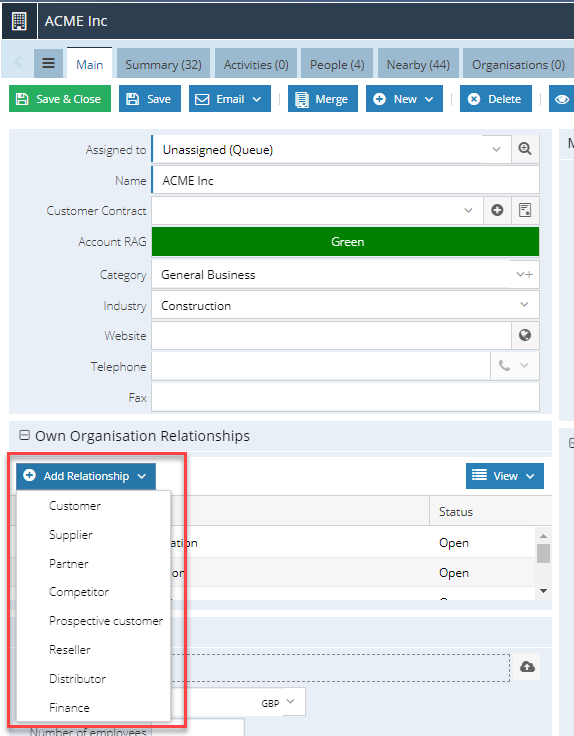Open website using the globe icon
This screenshot has height=736, width=574.
(525, 335)
